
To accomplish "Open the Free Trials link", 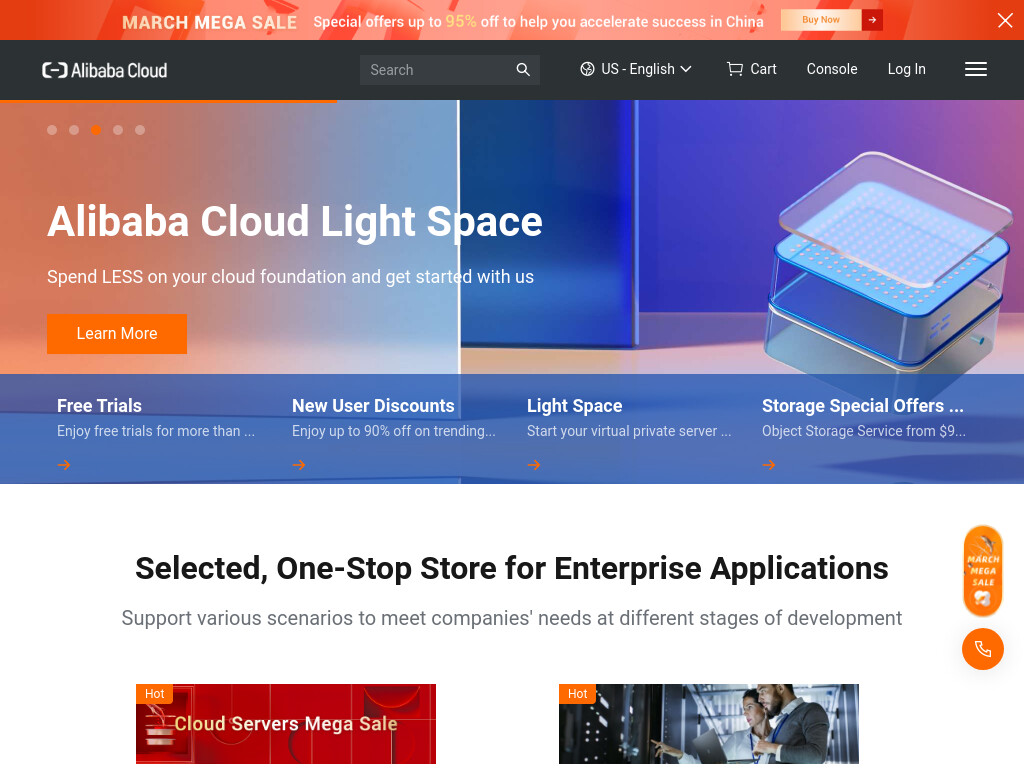I will [99, 406].
